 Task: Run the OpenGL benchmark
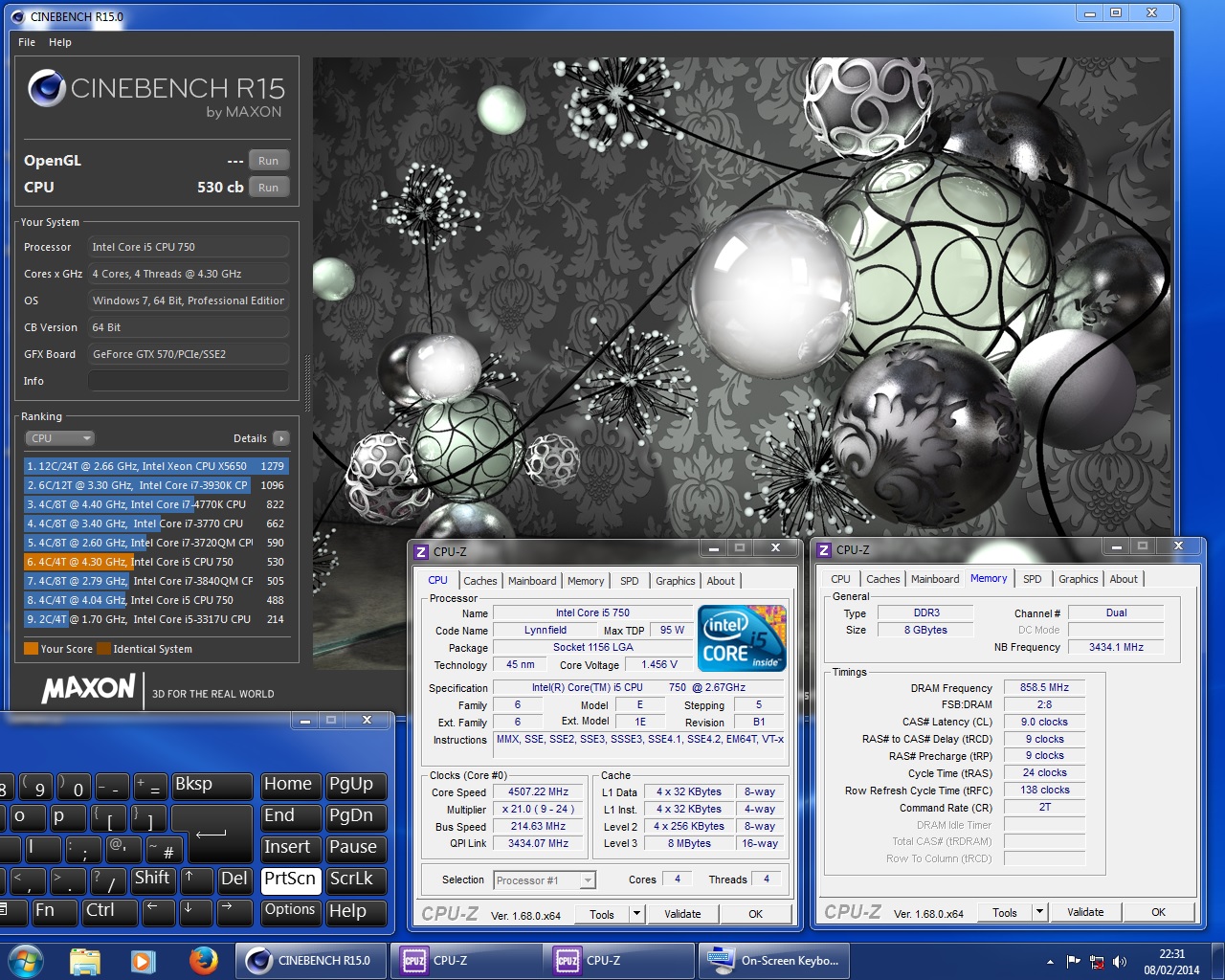pos(268,161)
